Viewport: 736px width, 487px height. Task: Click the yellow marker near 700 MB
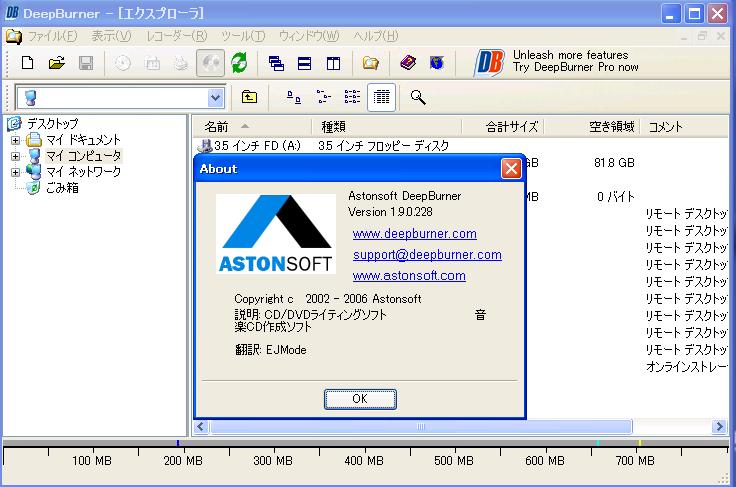pyautogui.click(x=639, y=443)
